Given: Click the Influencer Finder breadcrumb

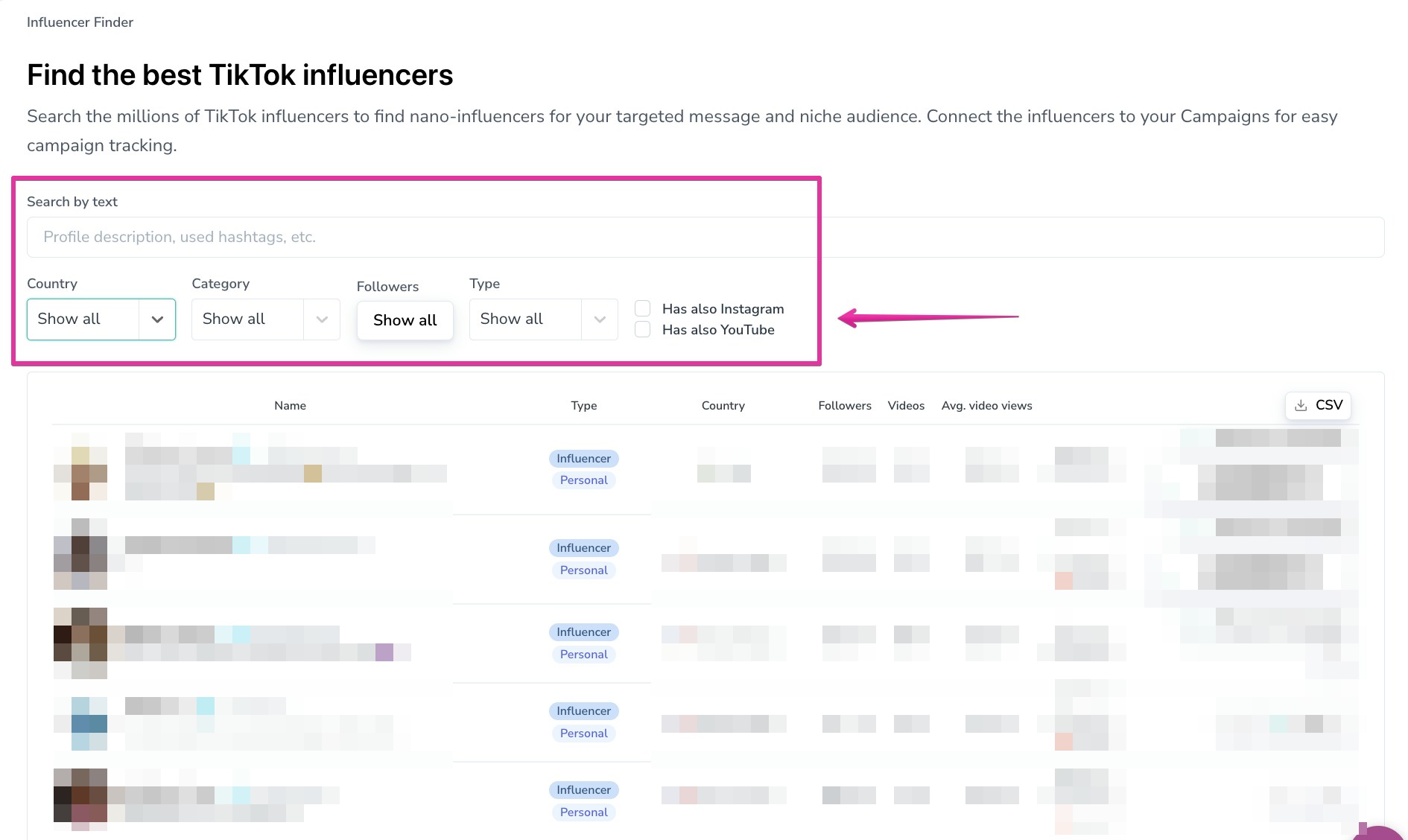Looking at the screenshot, I should 80,22.
